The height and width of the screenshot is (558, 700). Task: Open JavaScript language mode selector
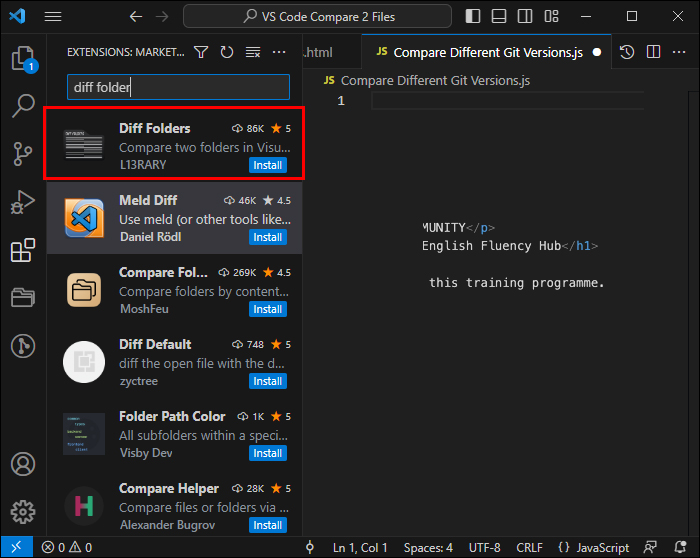pos(594,547)
